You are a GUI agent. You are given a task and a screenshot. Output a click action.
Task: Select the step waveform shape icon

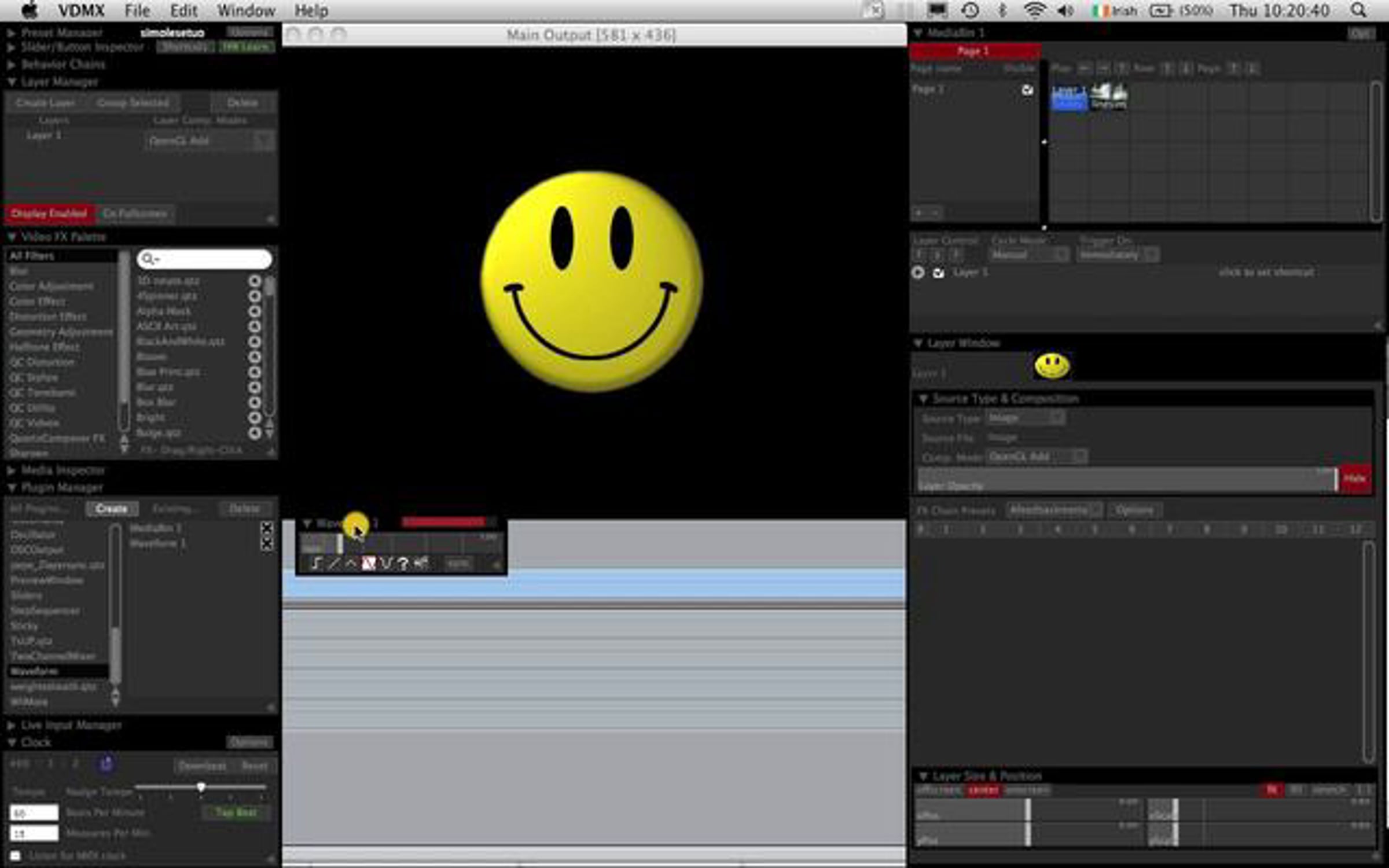point(316,563)
